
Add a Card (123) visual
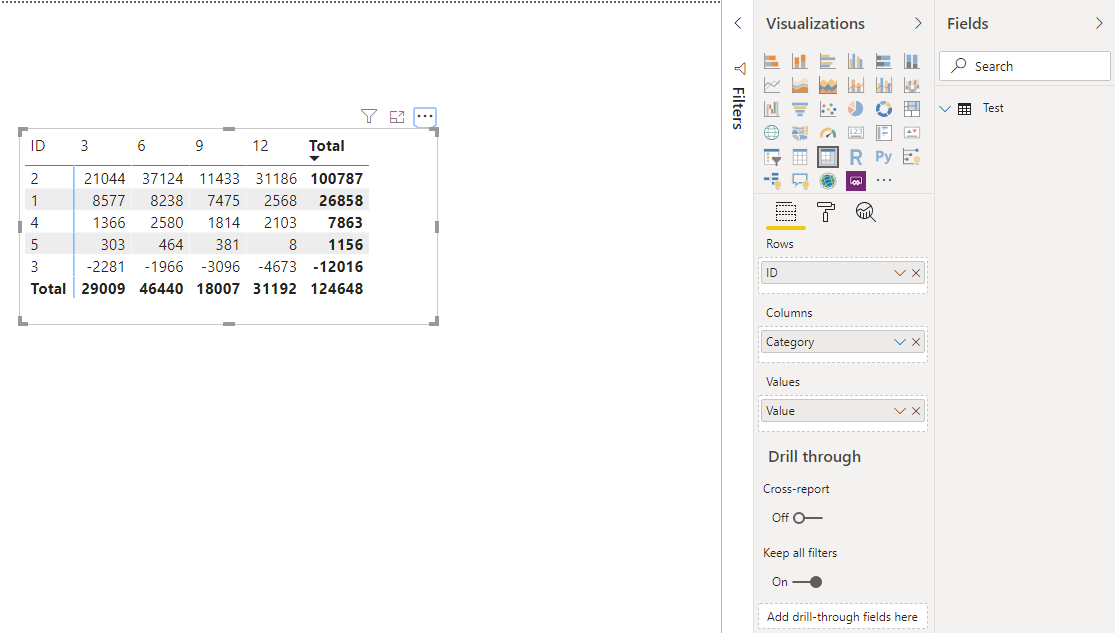855,133
